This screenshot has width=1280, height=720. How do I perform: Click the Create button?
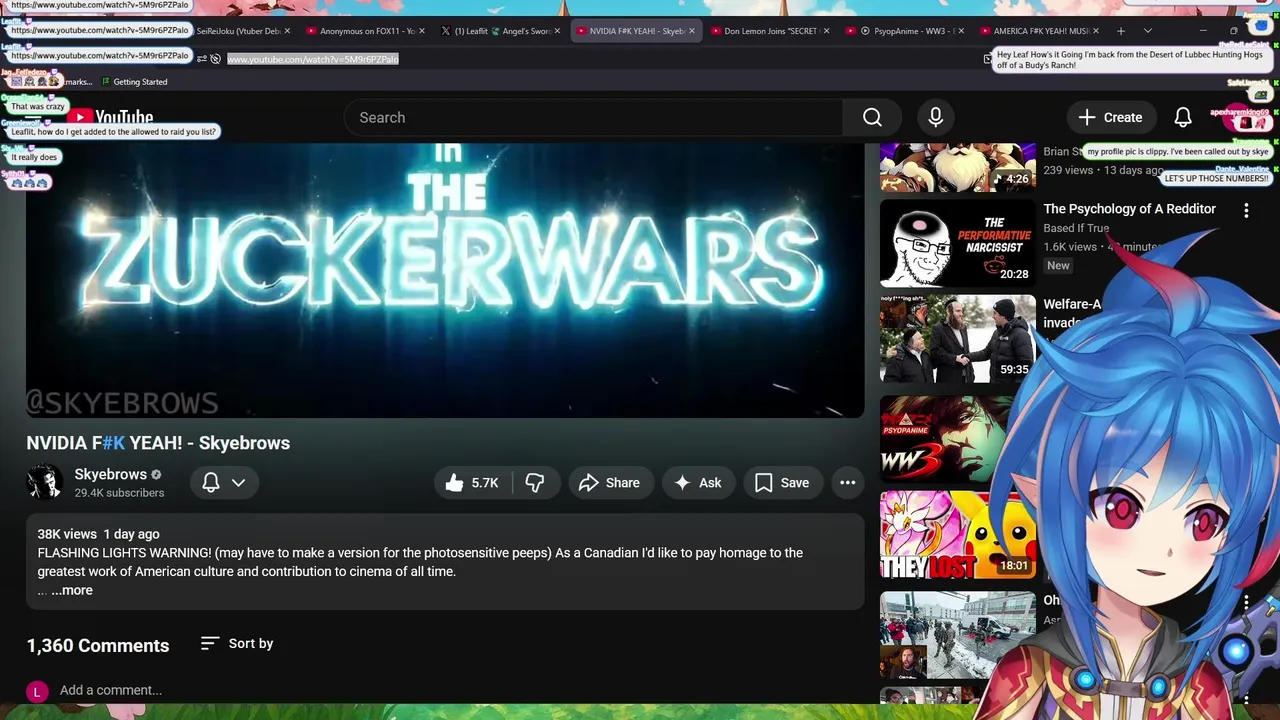(1110, 118)
